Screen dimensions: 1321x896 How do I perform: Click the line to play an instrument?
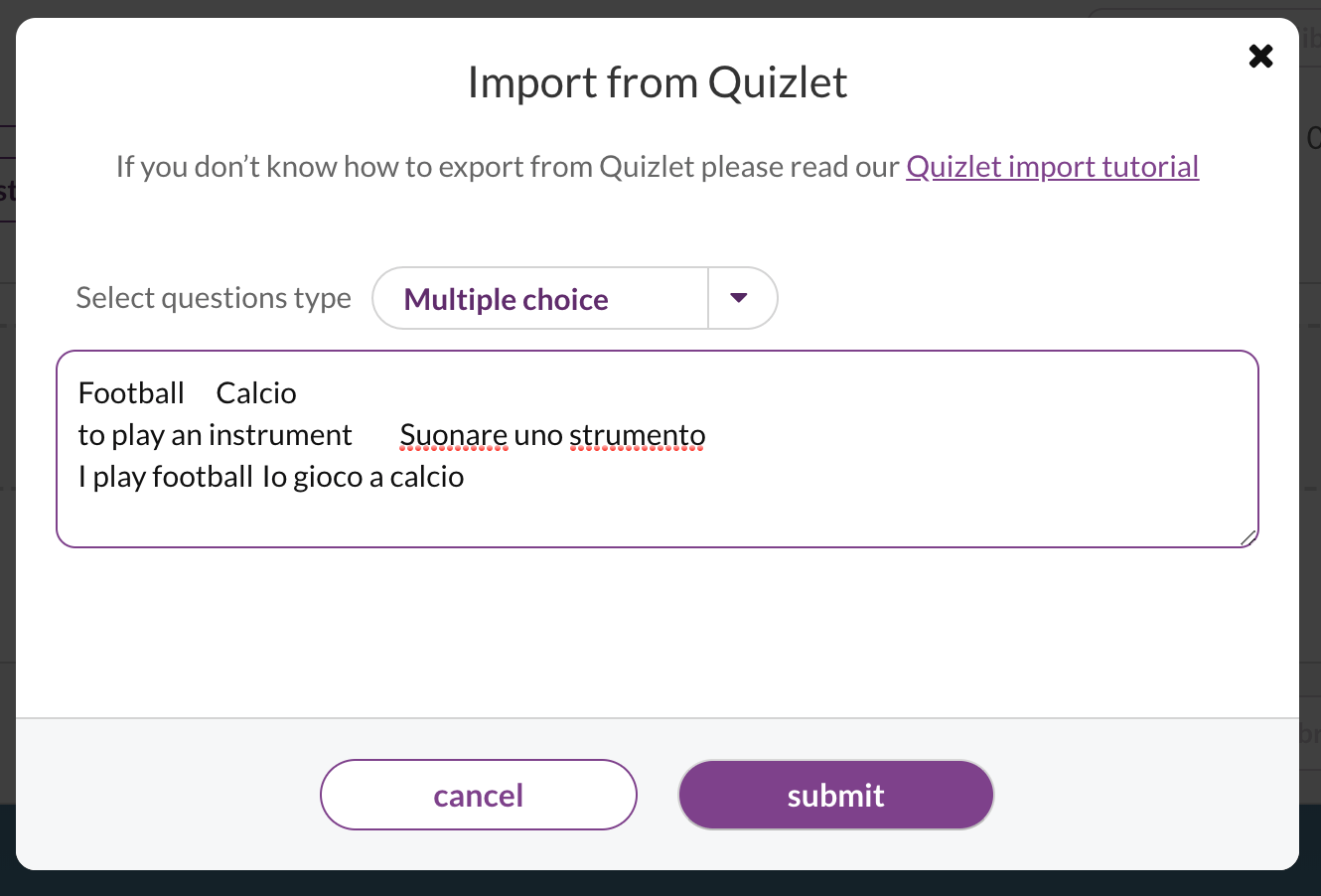click(x=215, y=434)
